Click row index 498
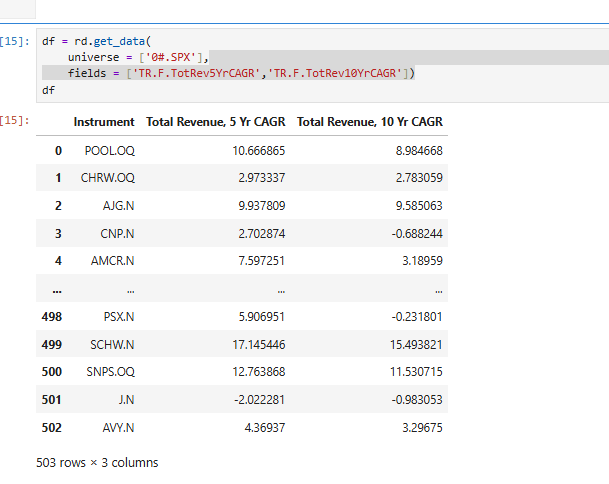609x484 pixels. [x=52, y=317]
